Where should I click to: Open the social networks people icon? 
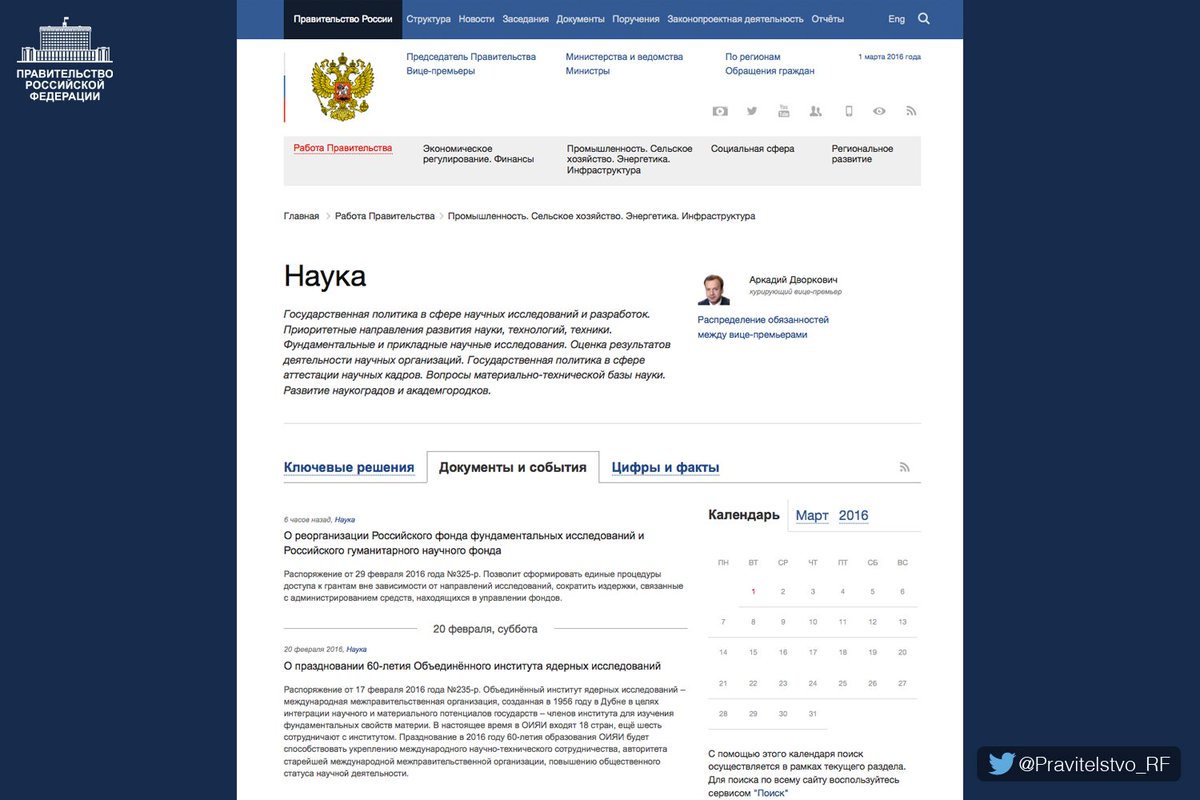tap(816, 111)
